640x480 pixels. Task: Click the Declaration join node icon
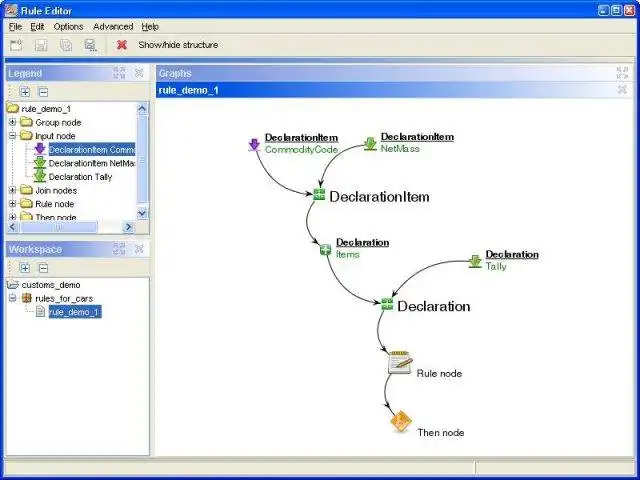click(387, 304)
